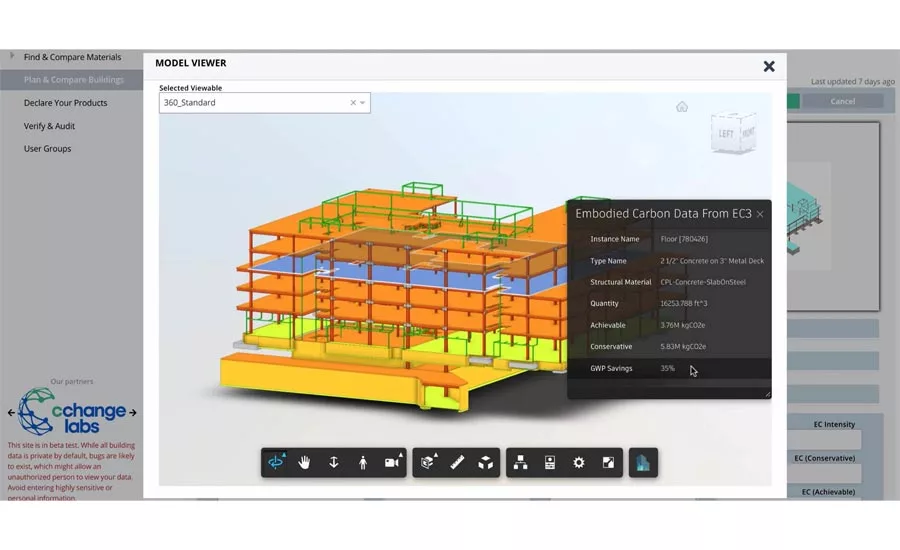The height and width of the screenshot is (550, 900).
Task: Toggle viewer Full screen icon
Action: click(x=608, y=462)
